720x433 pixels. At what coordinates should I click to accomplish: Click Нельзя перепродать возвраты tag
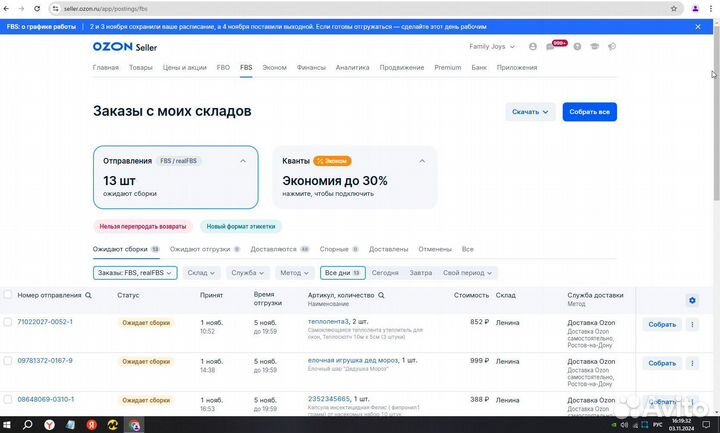143,226
